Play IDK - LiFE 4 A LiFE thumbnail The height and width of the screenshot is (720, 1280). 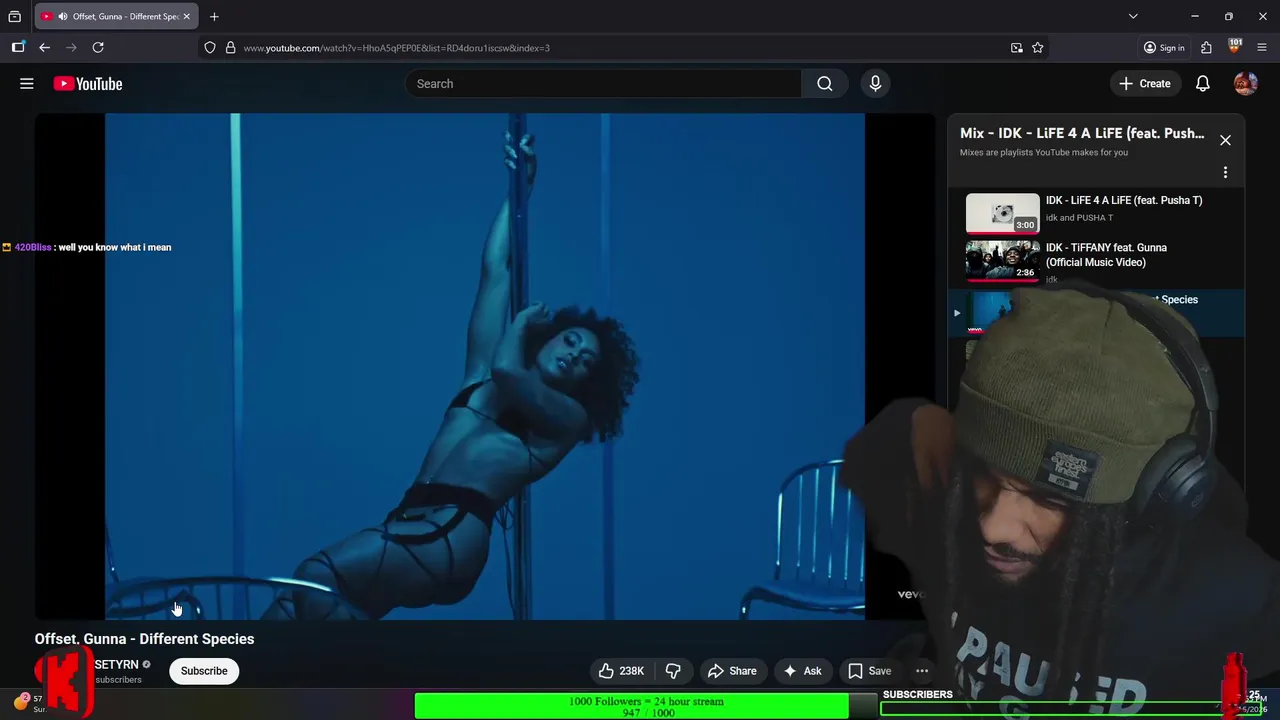pos(1002,213)
